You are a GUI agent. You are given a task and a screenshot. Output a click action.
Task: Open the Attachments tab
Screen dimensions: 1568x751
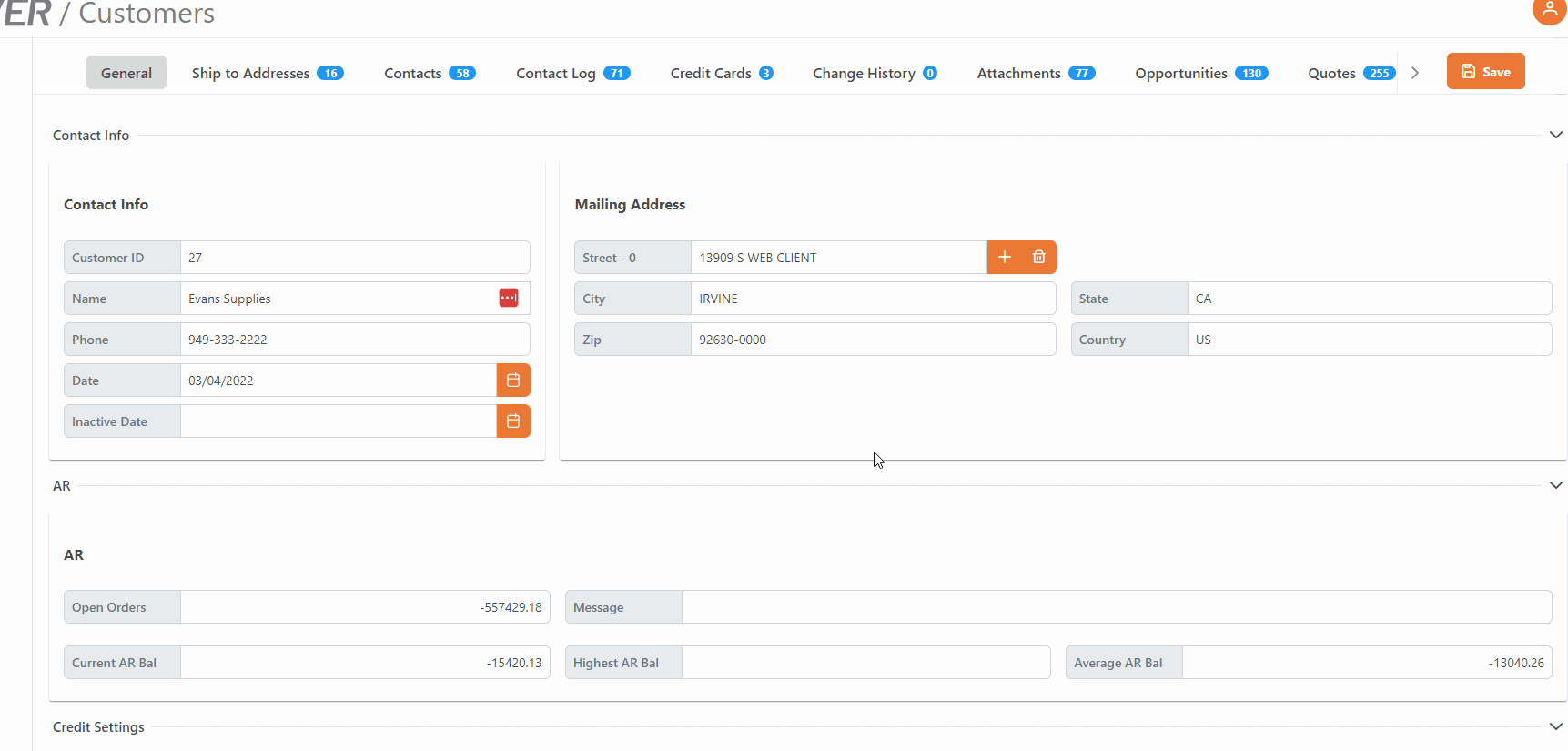pos(1035,74)
